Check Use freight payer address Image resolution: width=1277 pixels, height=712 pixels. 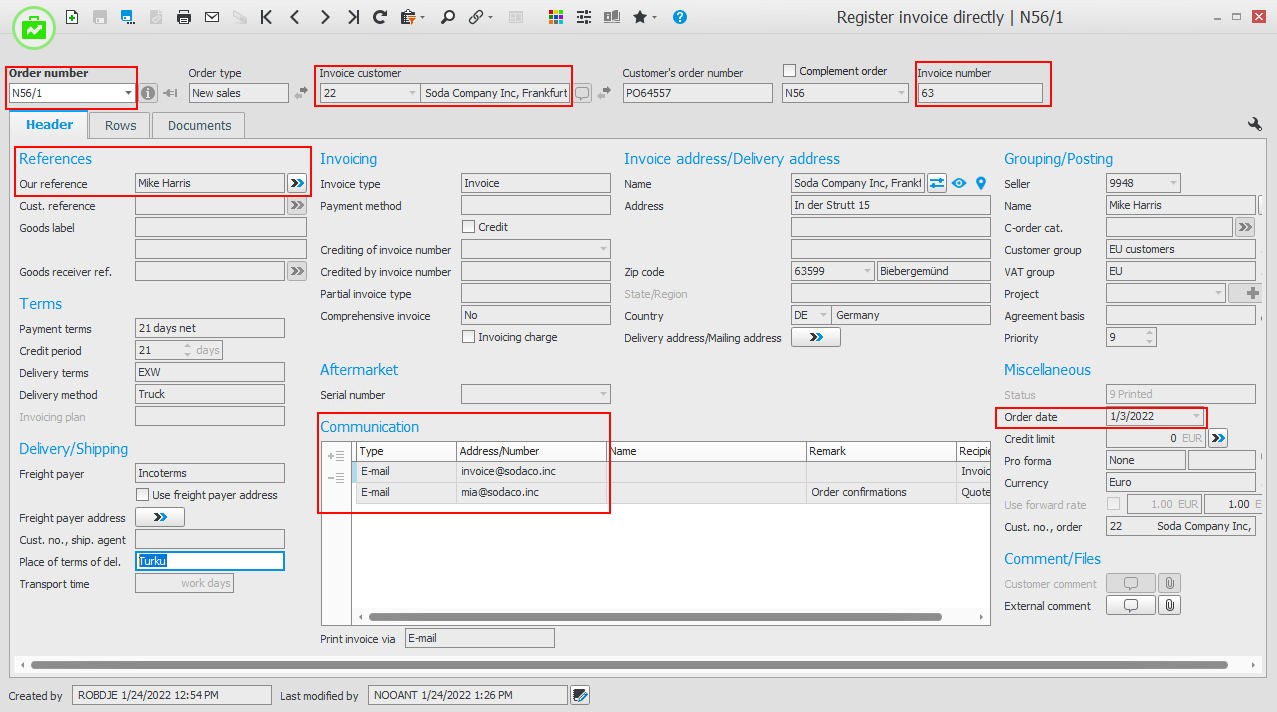point(142,495)
